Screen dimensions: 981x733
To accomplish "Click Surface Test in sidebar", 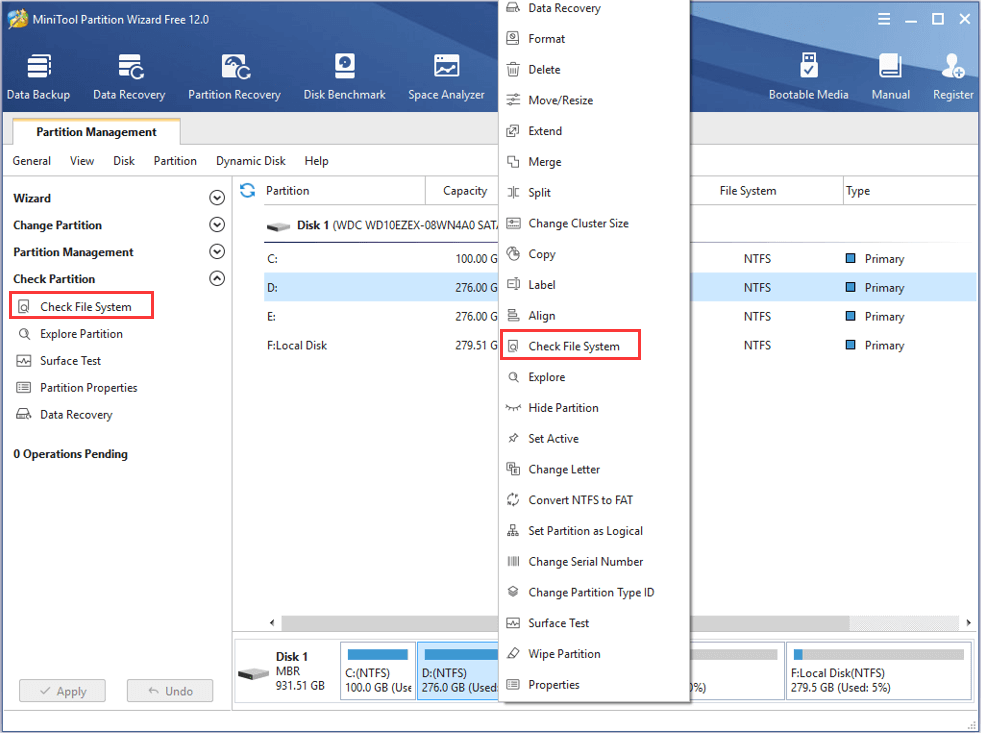I will click(x=58, y=361).
